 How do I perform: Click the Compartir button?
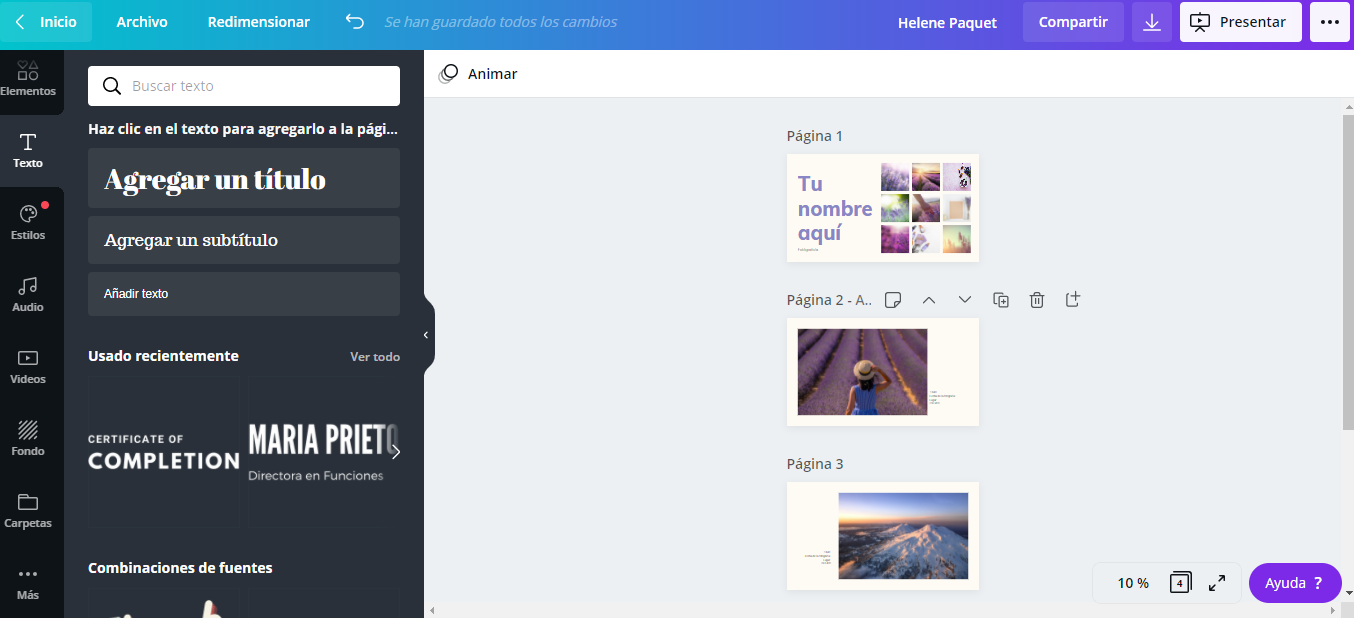pos(1073,21)
